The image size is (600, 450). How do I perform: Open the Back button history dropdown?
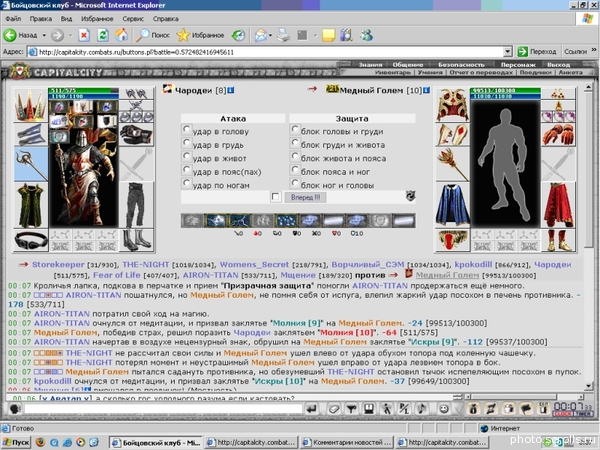click(x=44, y=35)
